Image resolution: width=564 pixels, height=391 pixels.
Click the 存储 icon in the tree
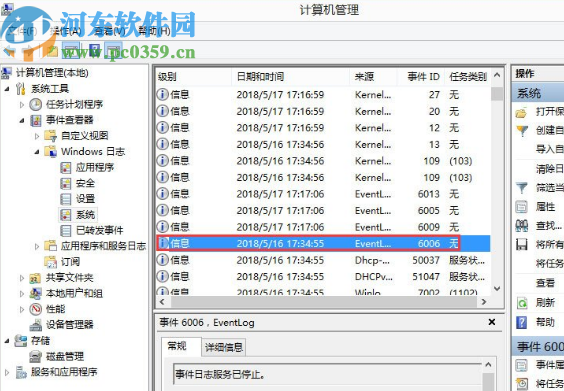pyautogui.click(x=21, y=341)
